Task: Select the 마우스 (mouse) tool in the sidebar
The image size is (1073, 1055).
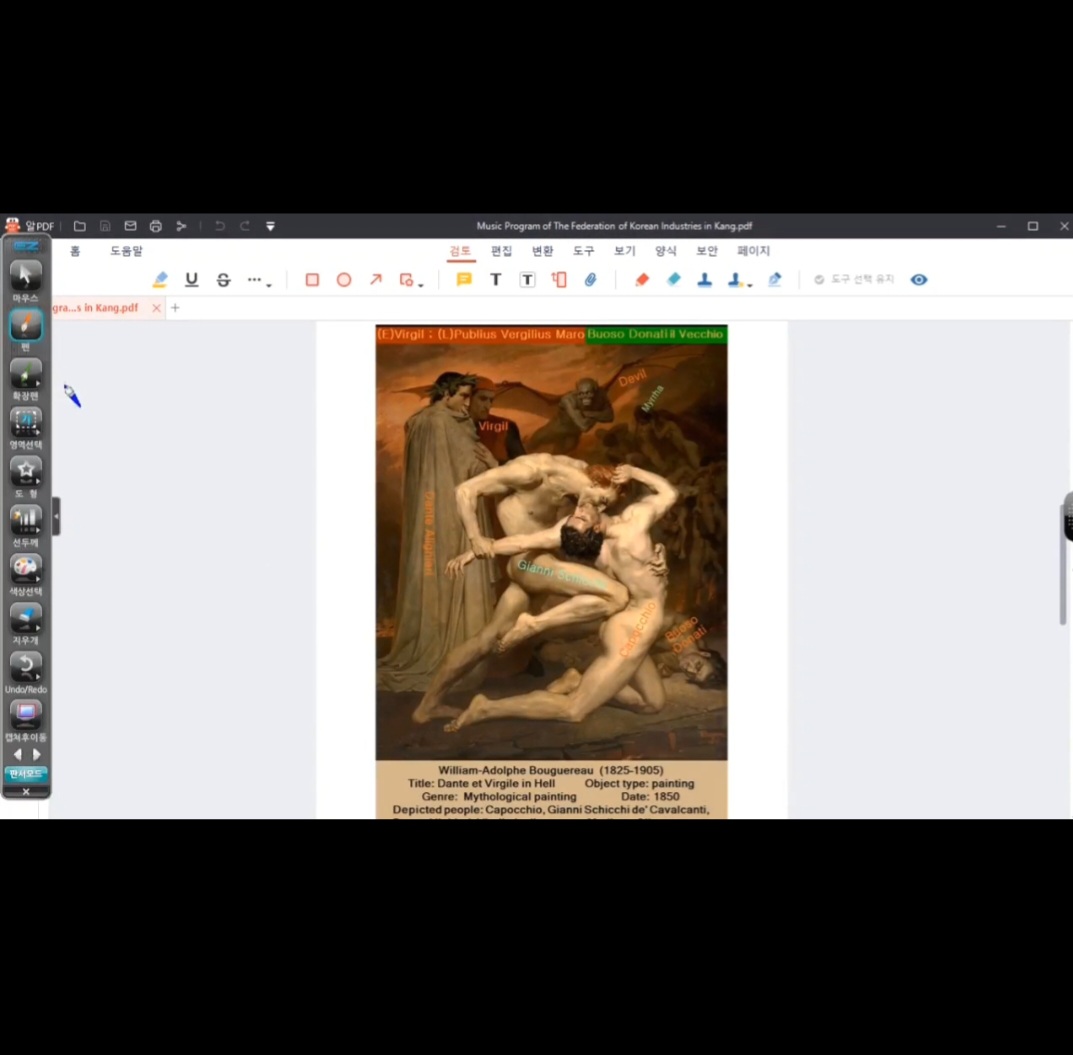Action: point(25,281)
